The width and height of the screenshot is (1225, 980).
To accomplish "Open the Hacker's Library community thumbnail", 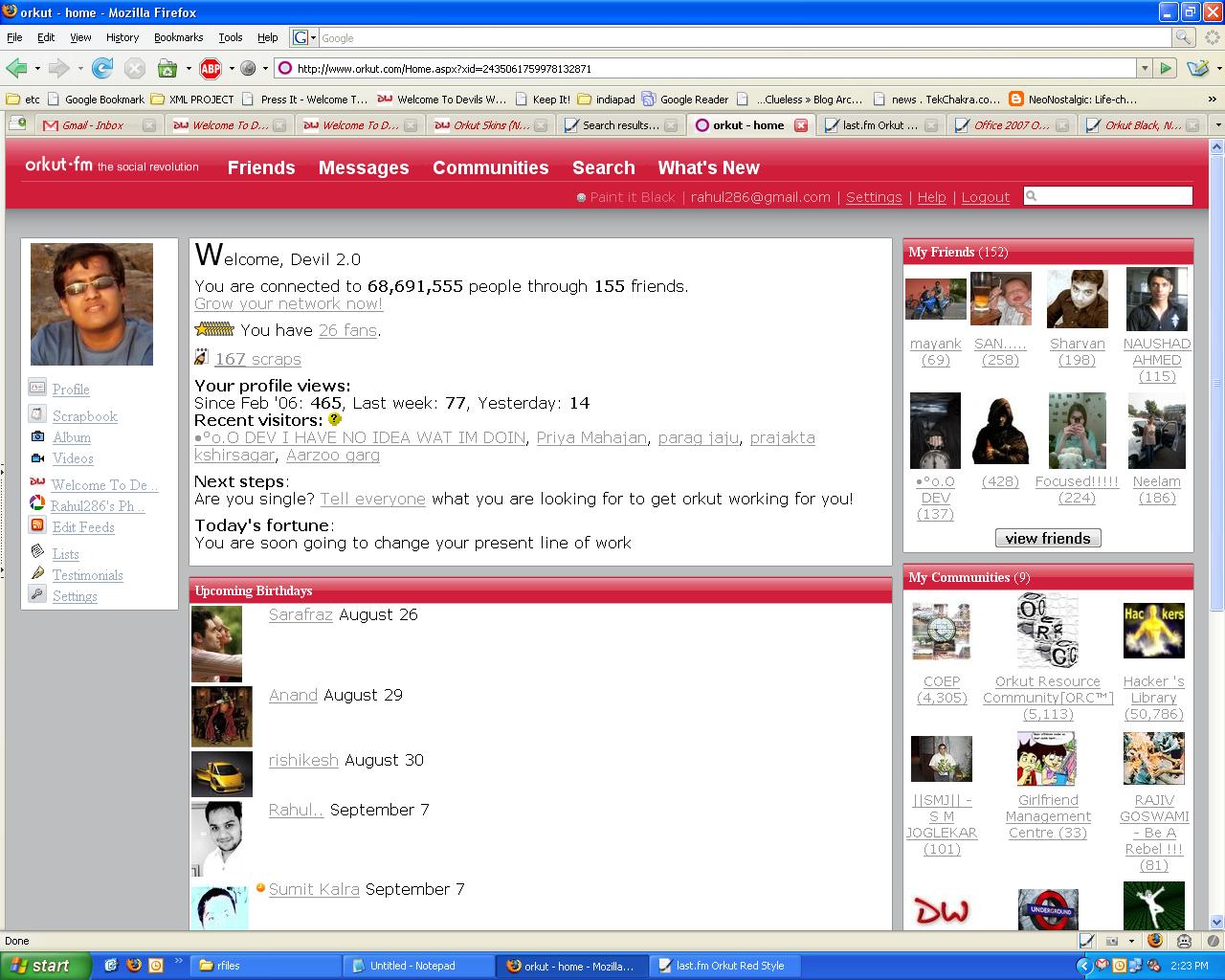I will pos(1153,630).
